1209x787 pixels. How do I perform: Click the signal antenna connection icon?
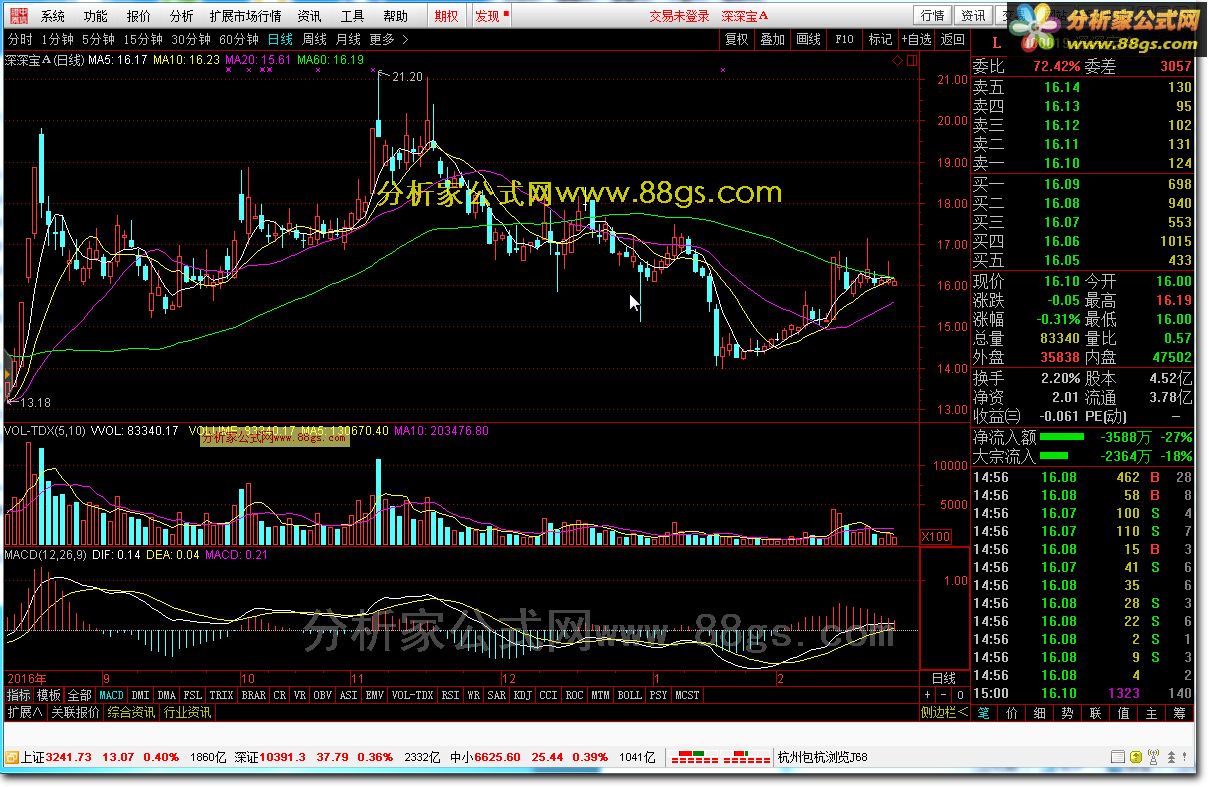click(1155, 757)
